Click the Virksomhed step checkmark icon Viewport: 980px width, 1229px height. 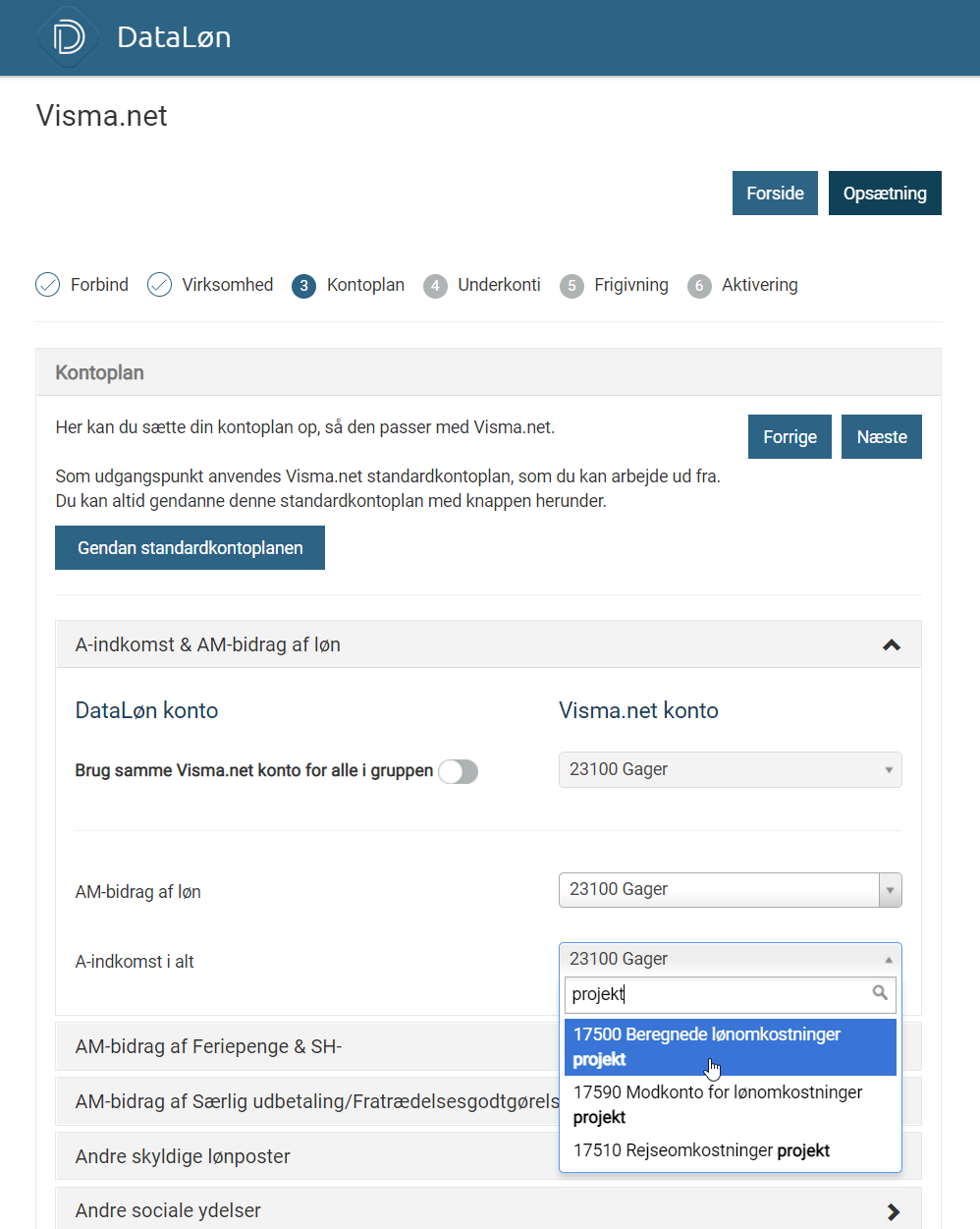click(159, 285)
